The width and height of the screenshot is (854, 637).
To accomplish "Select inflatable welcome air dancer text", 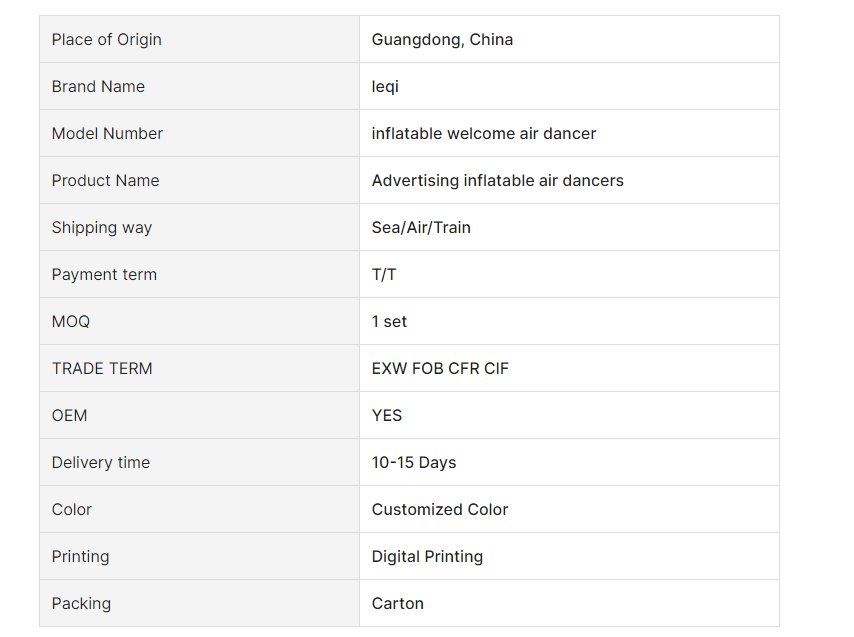I will (484, 133).
